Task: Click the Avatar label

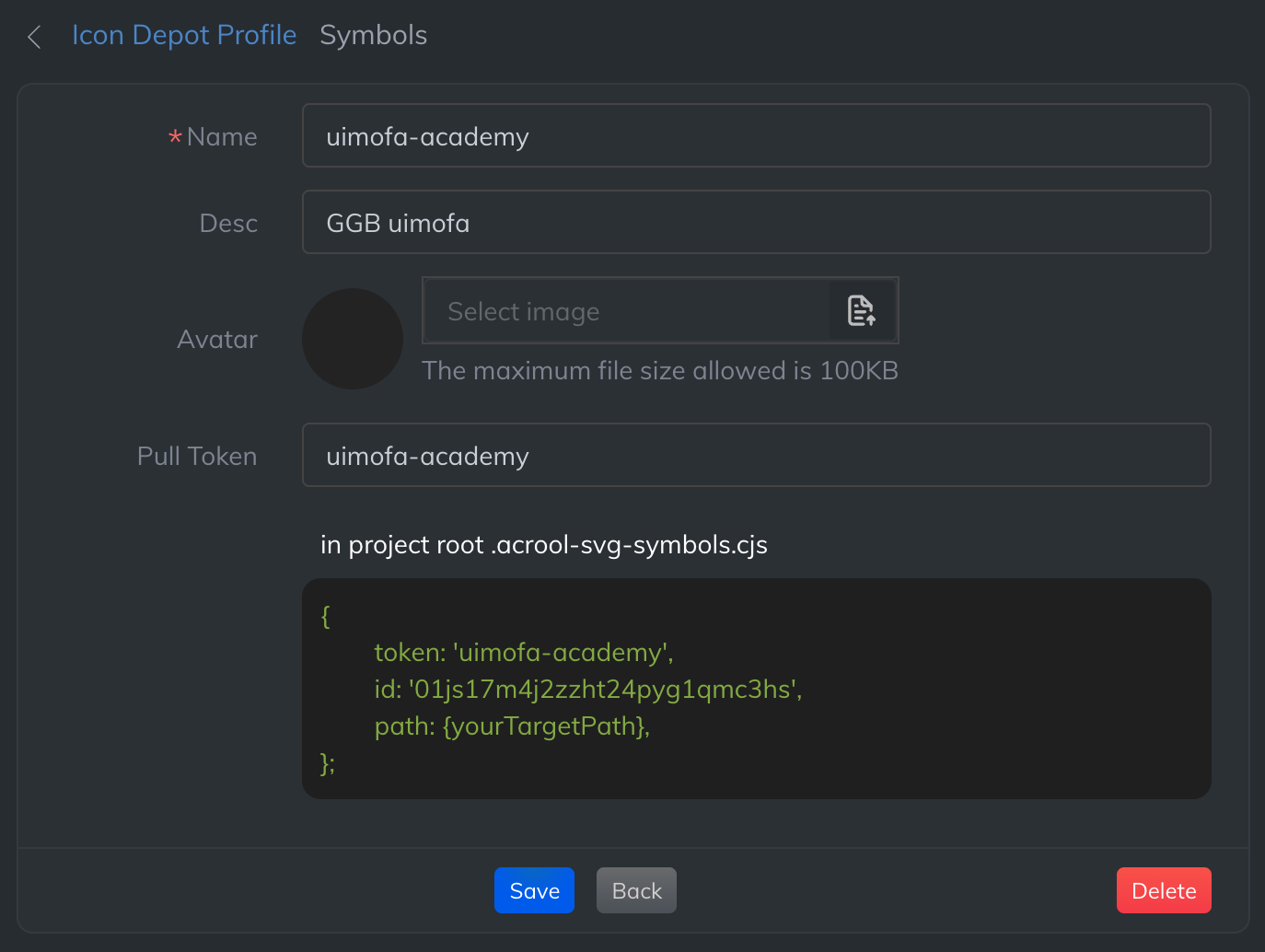Action: 217,340
